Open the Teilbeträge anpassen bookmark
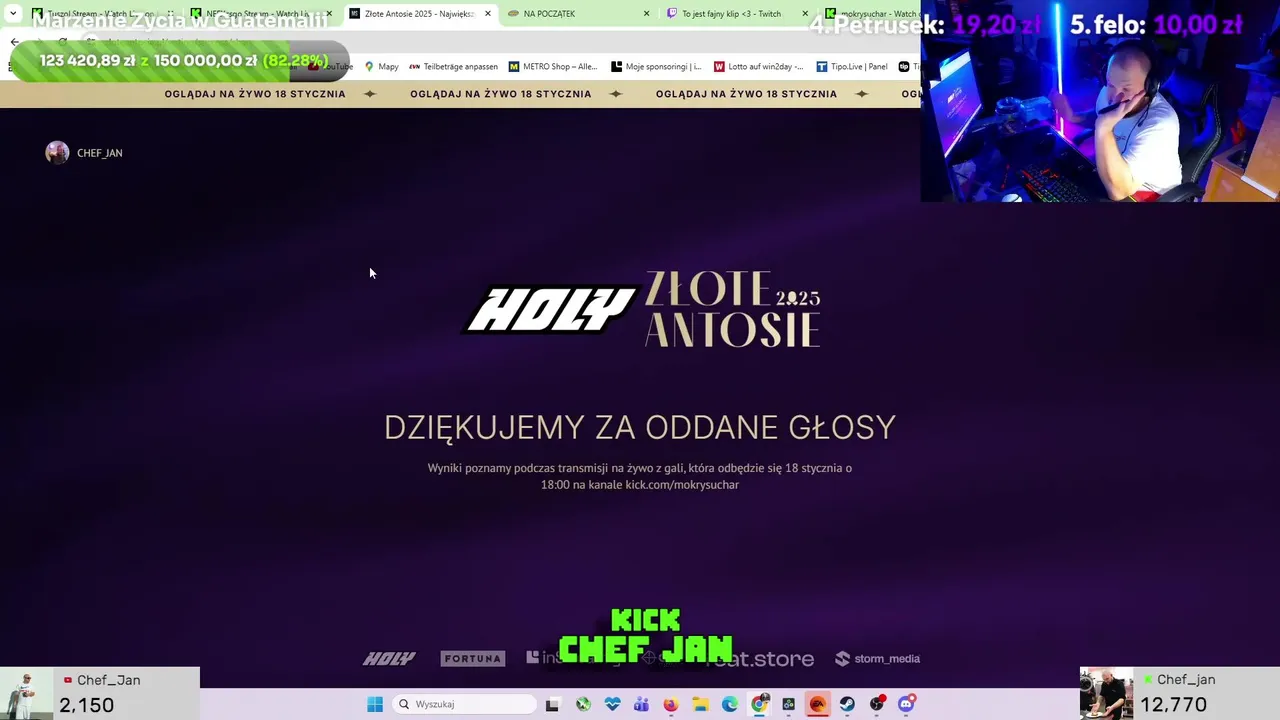 pyautogui.click(x=453, y=67)
